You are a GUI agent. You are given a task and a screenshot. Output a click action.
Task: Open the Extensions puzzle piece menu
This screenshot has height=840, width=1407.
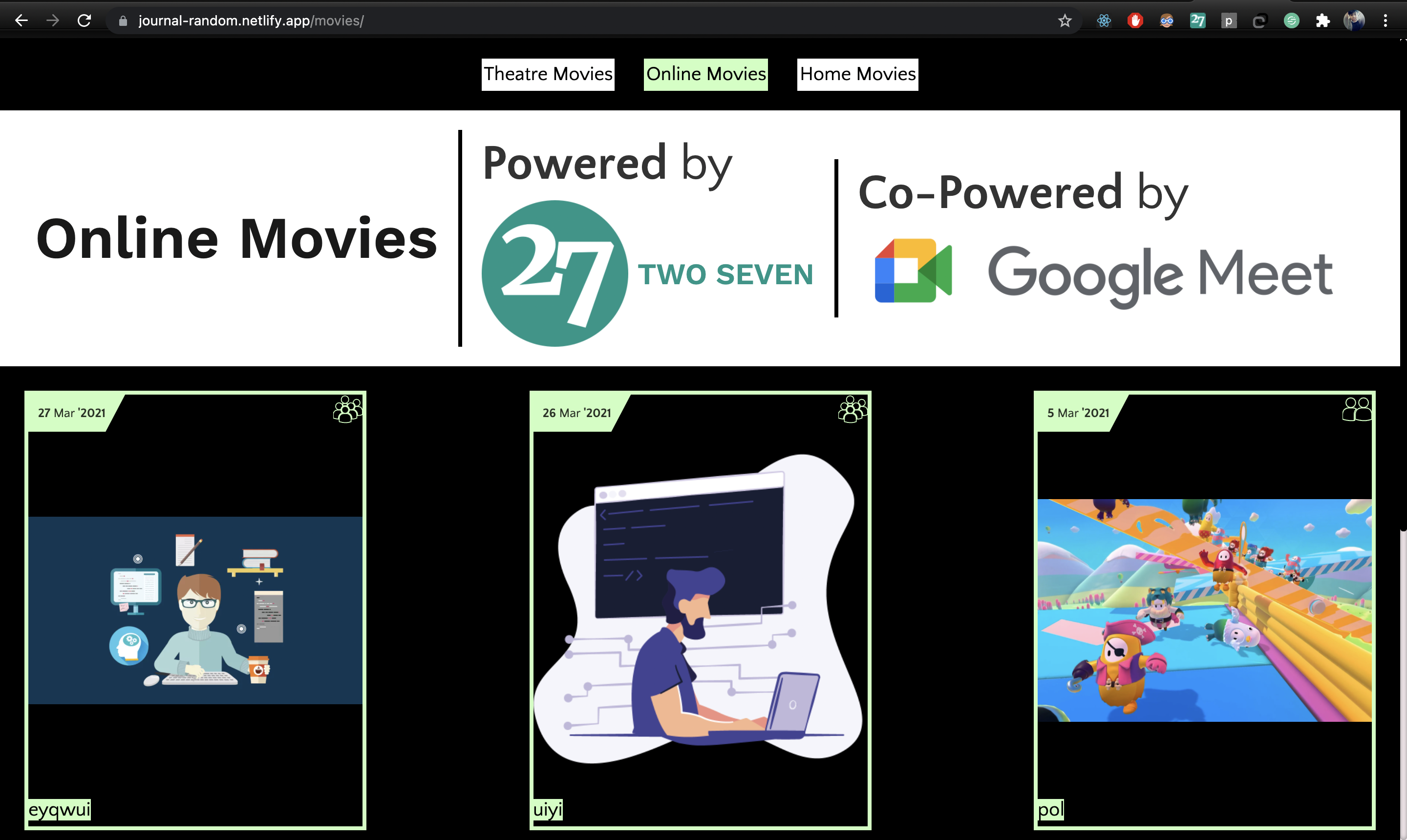click(x=1322, y=21)
